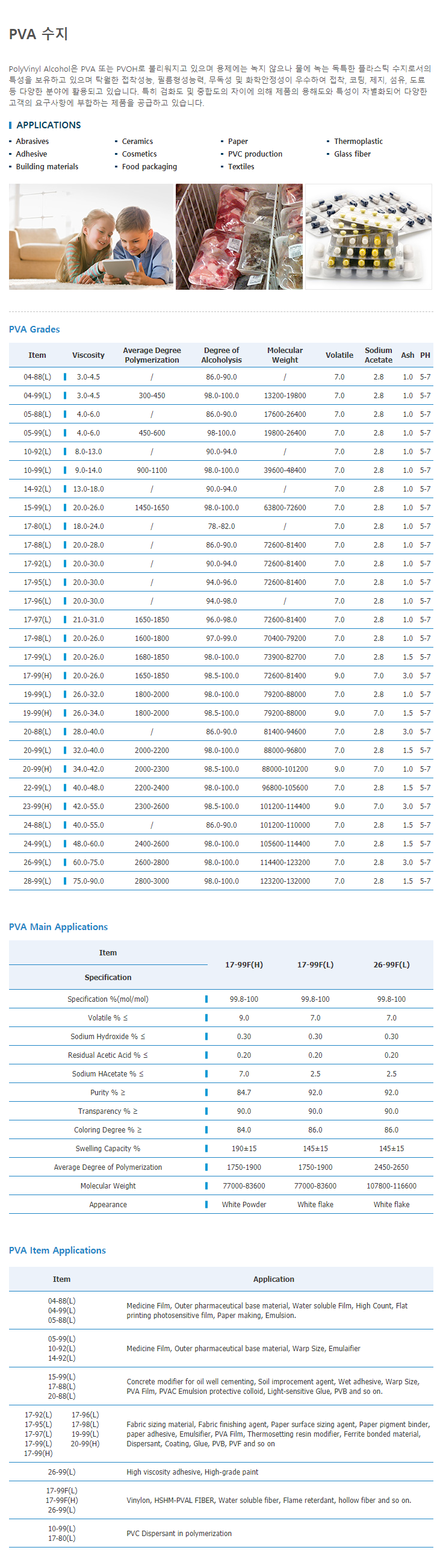Click the children with tablet photo
Screen dimensions: 443x1568
(91, 237)
